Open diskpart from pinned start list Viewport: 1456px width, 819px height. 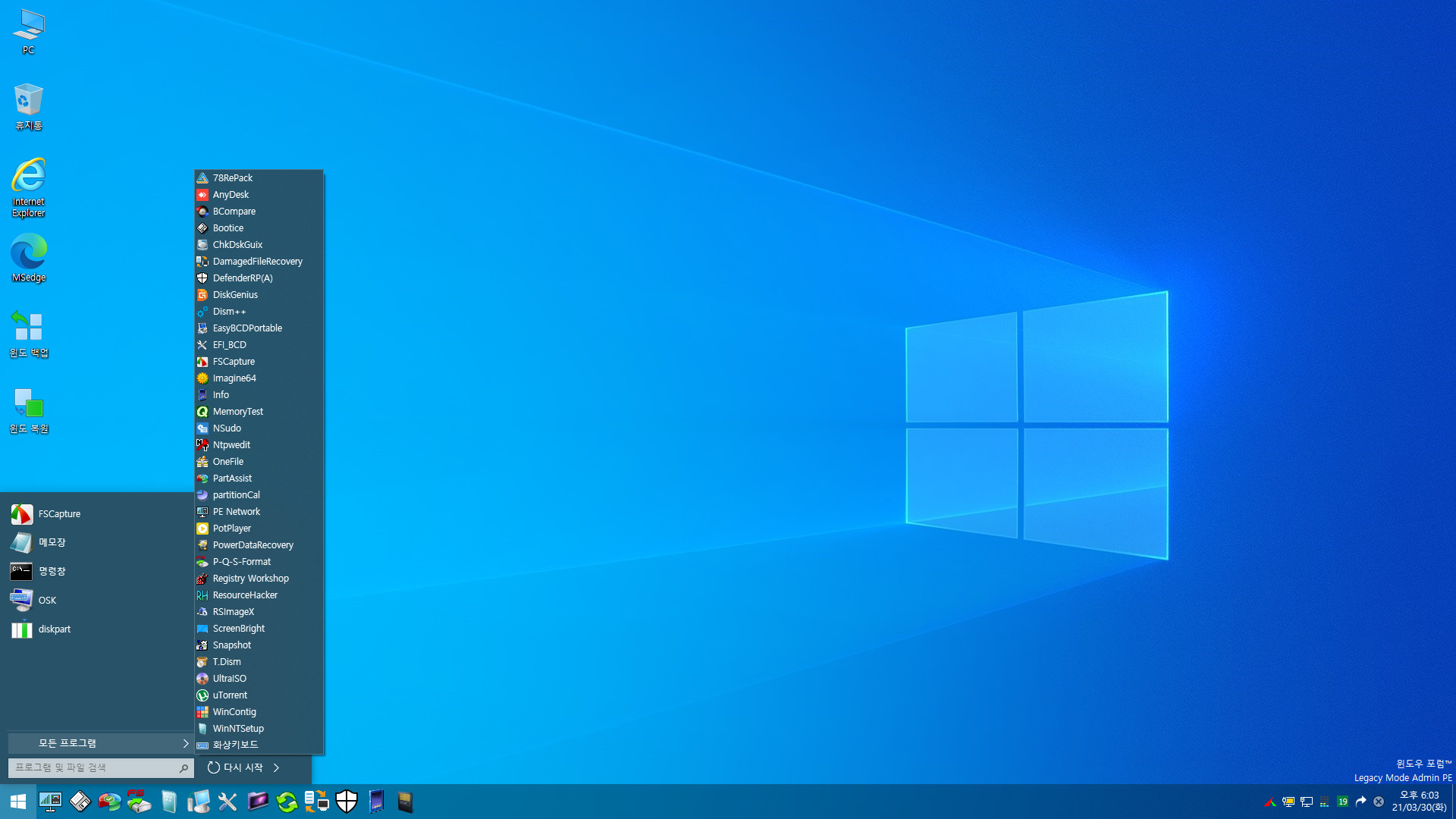(x=97, y=629)
